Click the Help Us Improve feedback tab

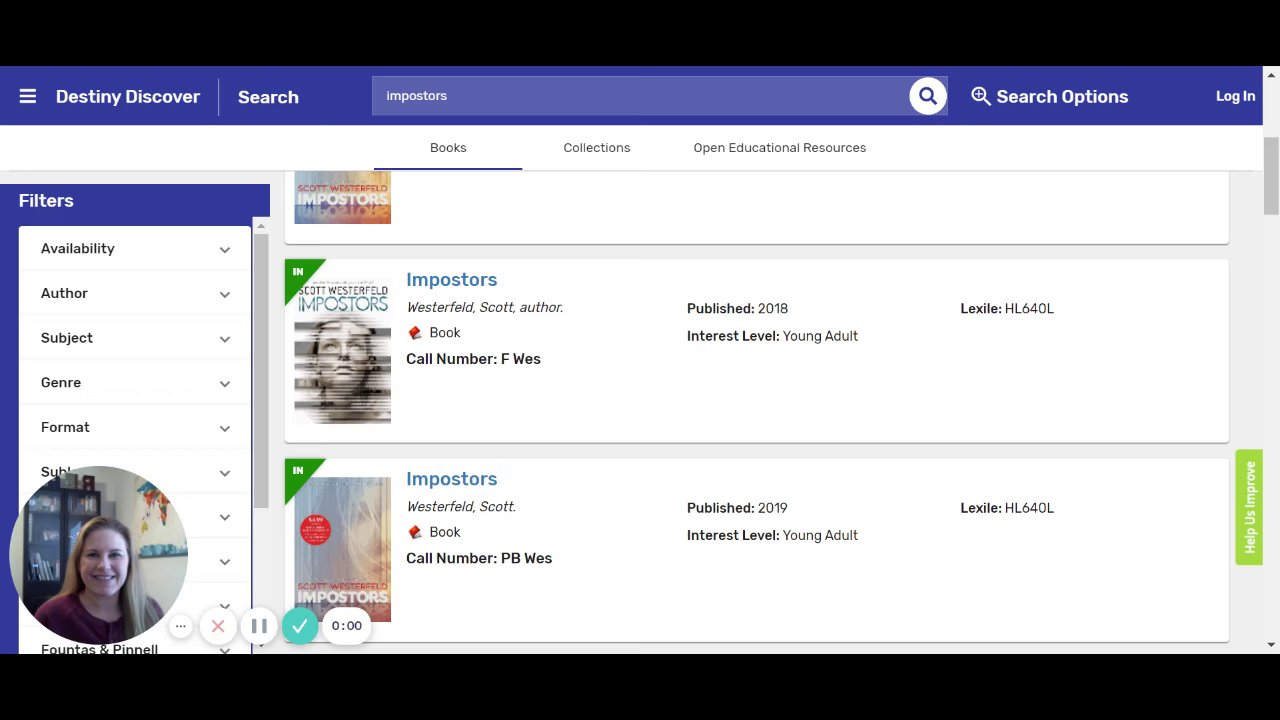point(1249,507)
